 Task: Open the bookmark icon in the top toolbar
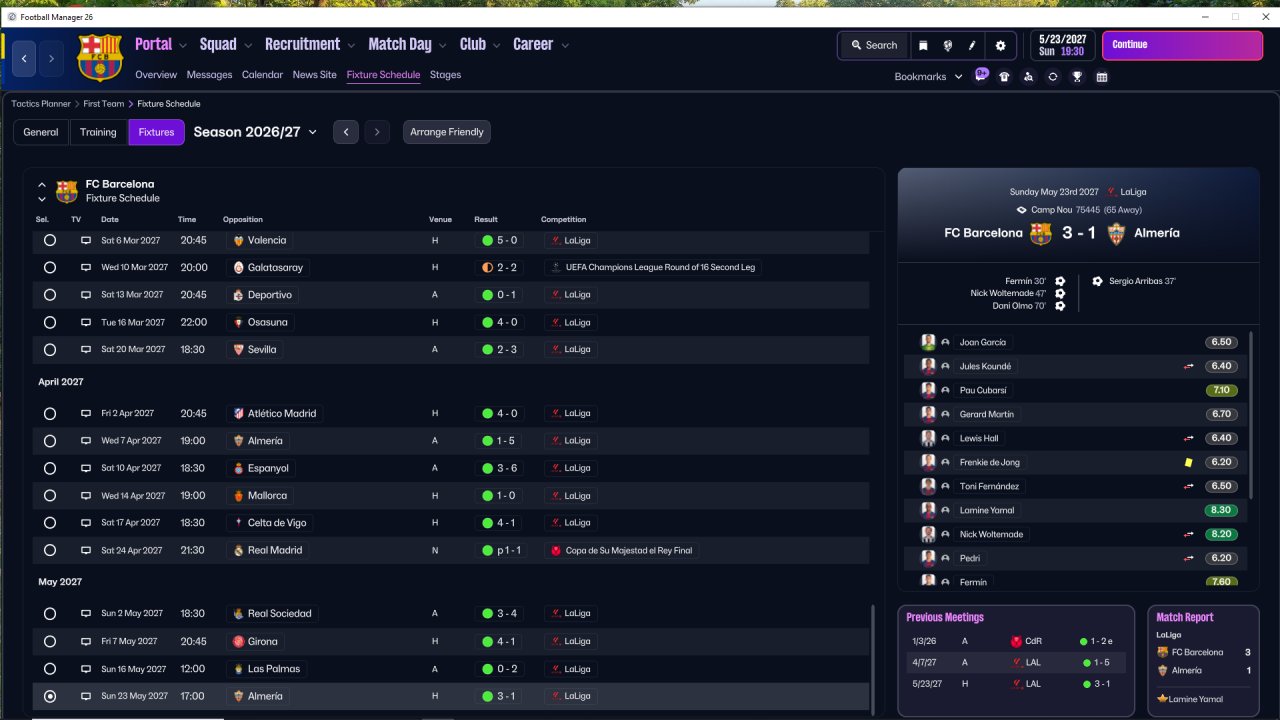[x=923, y=45]
